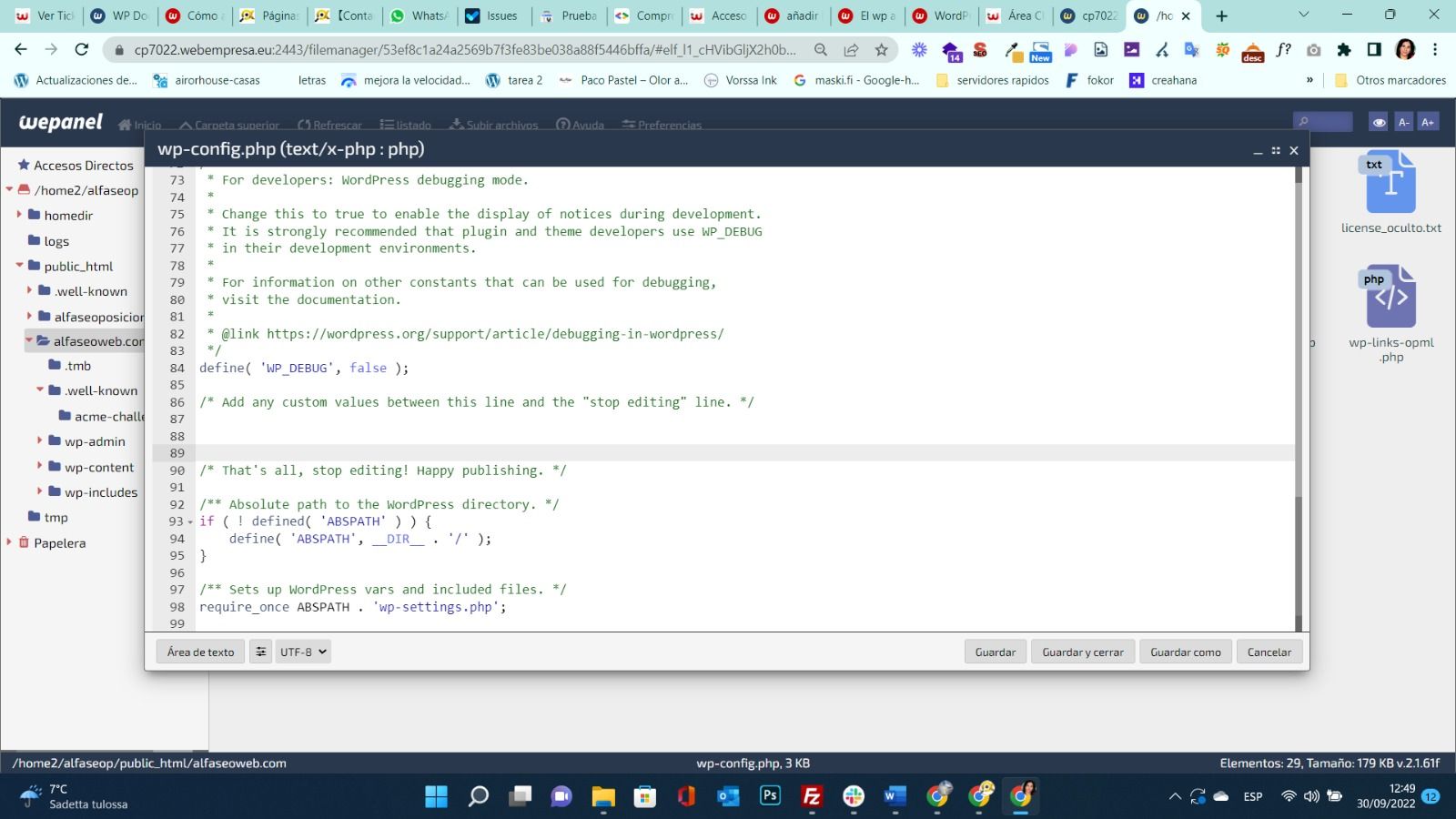Open the Guardar como option
The height and width of the screenshot is (819, 1456).
click(1185, 652)
